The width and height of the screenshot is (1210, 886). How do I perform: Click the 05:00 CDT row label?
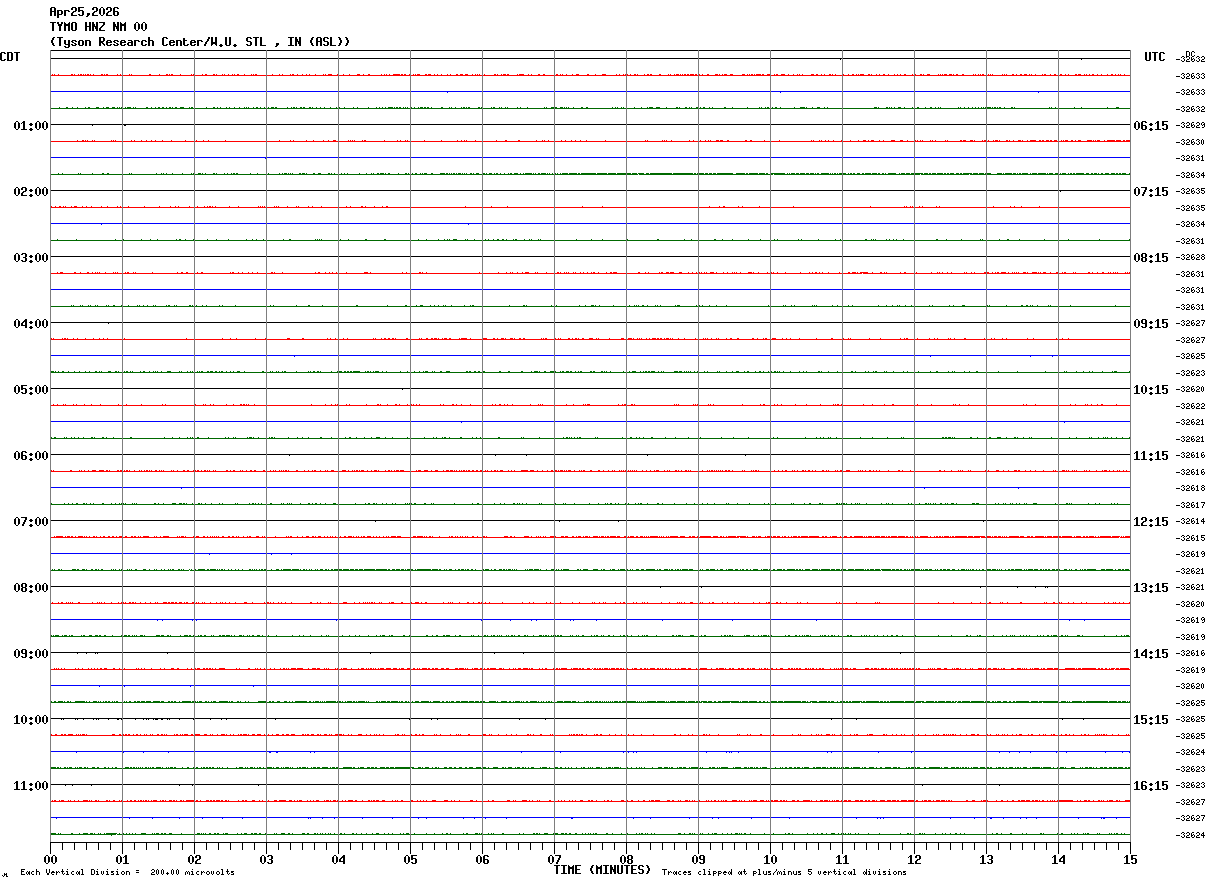click(30, 389)
